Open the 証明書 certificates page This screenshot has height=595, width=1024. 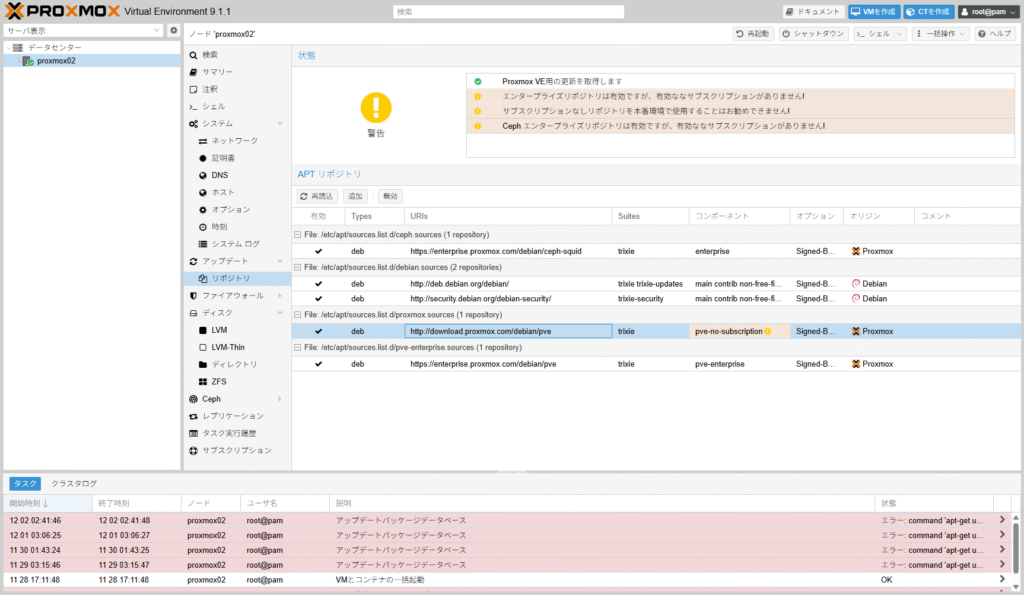(x=223, y=158)
